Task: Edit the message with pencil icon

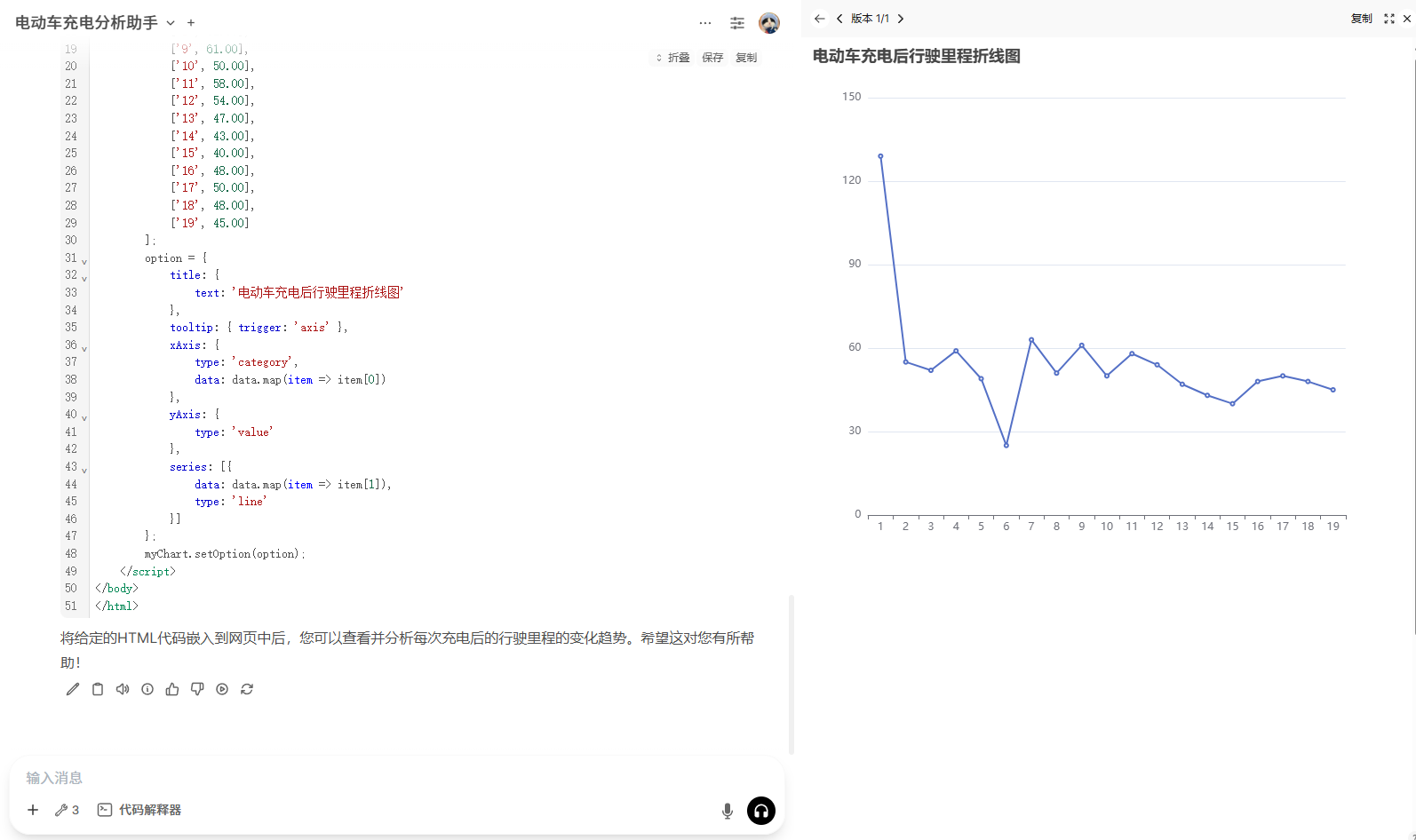Action: coord(73,689)
